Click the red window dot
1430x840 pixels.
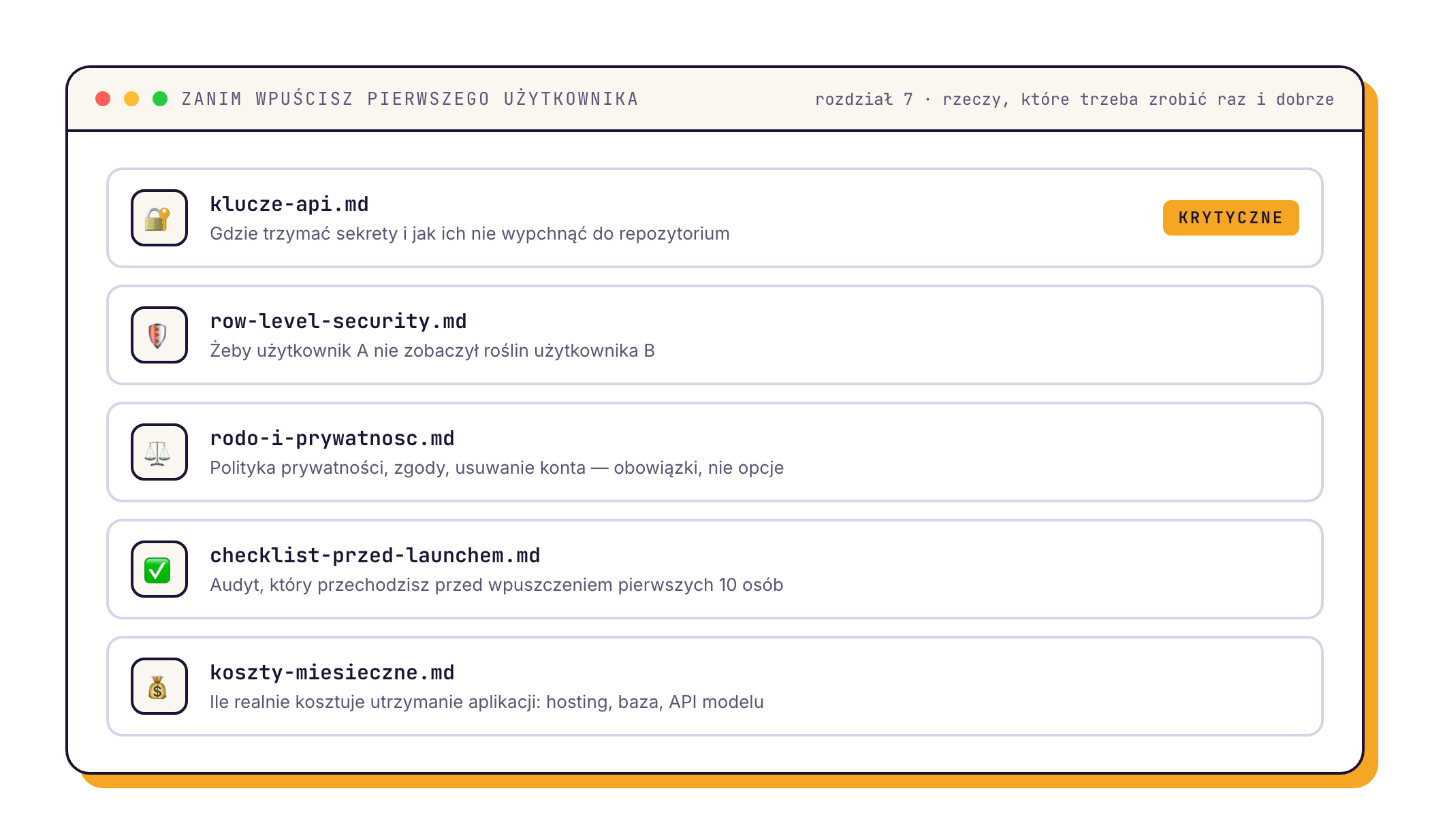click(103, 99)
